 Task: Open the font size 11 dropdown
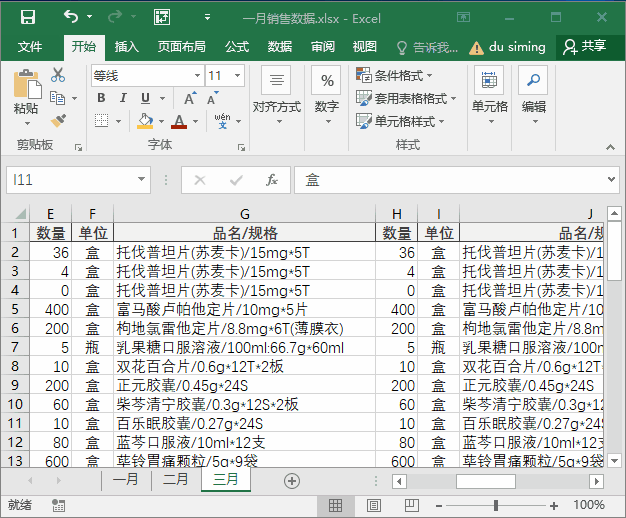pyautogui.click(x=237, y=75)
